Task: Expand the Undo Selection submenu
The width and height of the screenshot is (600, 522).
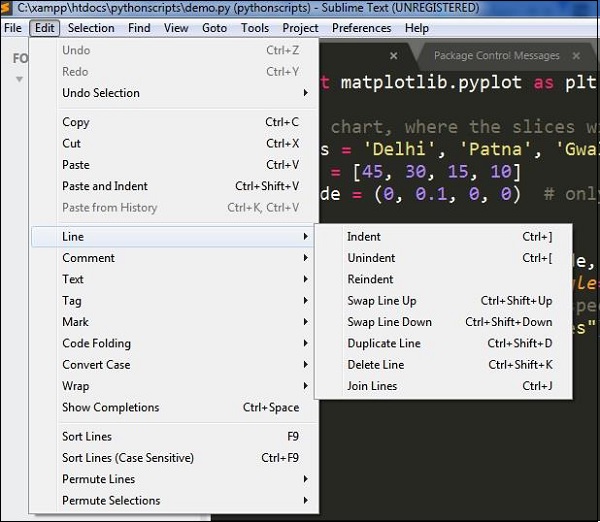Action: (x=174, y=93)
